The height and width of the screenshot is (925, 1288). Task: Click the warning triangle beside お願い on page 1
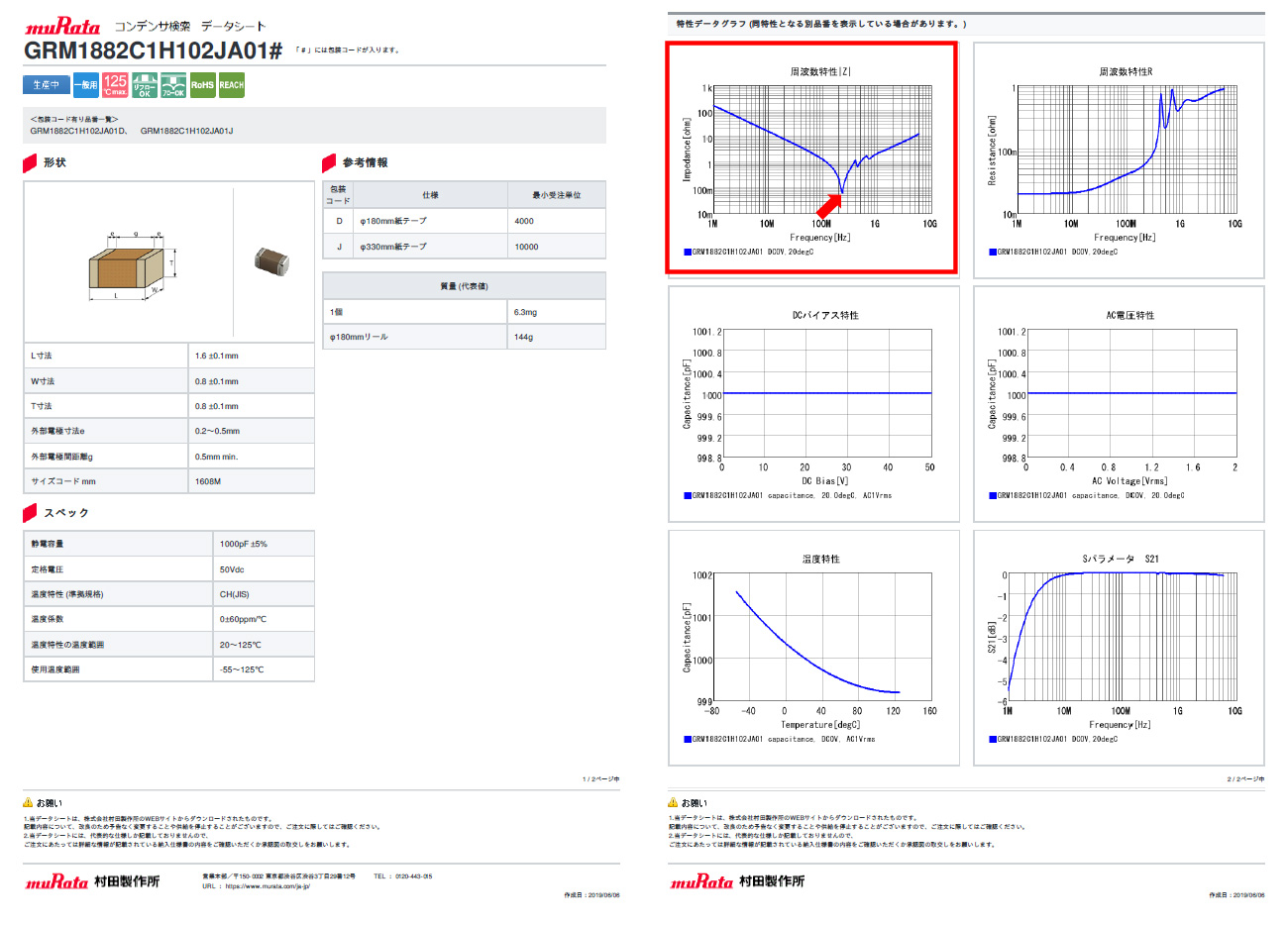coord(29,803)
